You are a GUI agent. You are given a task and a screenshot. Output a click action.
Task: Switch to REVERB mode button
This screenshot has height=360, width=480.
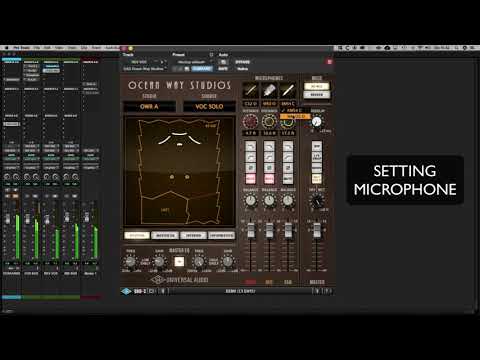coord(316,95)
